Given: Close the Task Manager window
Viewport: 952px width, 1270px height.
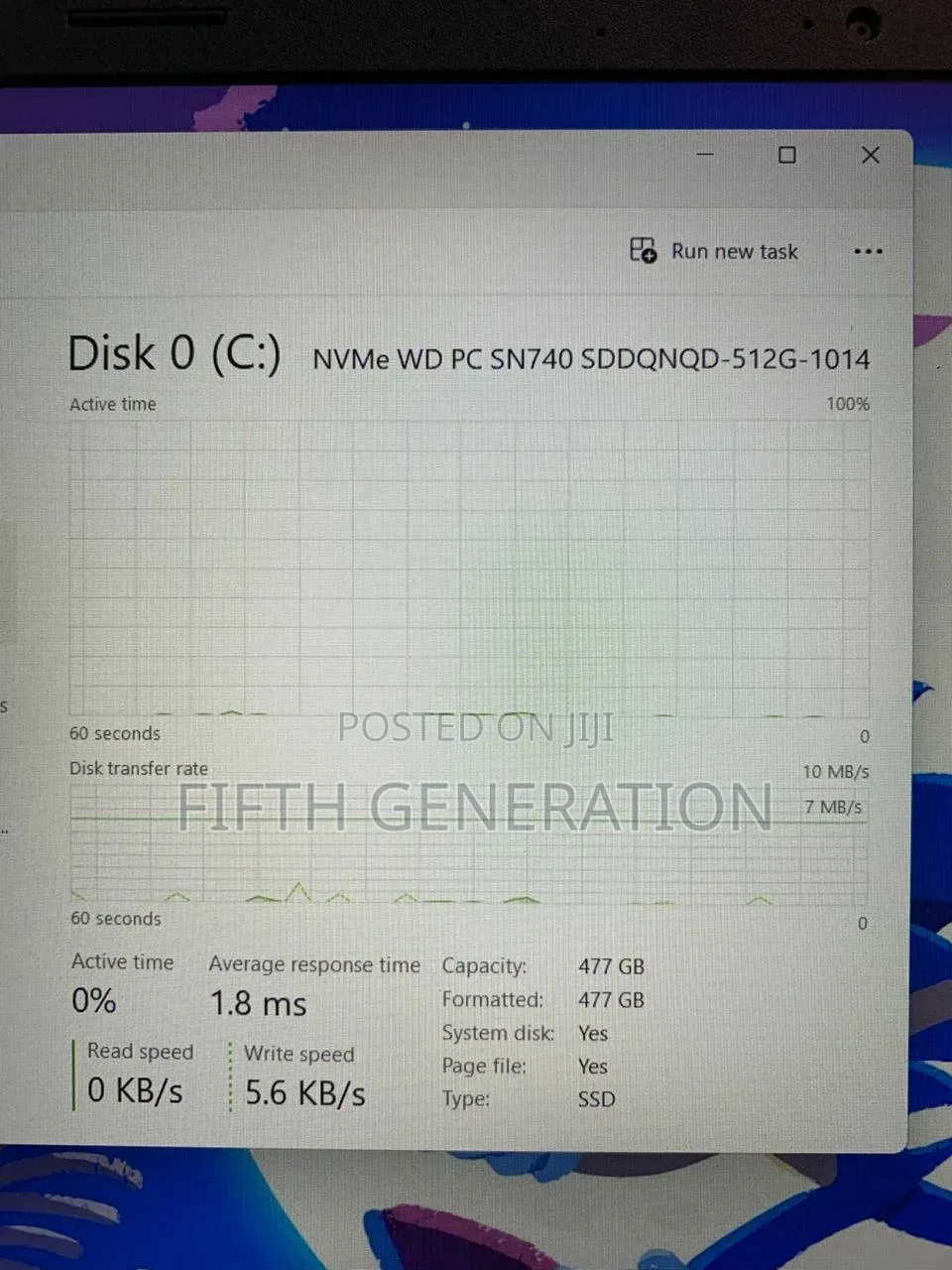Looking at the screenshot, I should click(x=871, y=155).
